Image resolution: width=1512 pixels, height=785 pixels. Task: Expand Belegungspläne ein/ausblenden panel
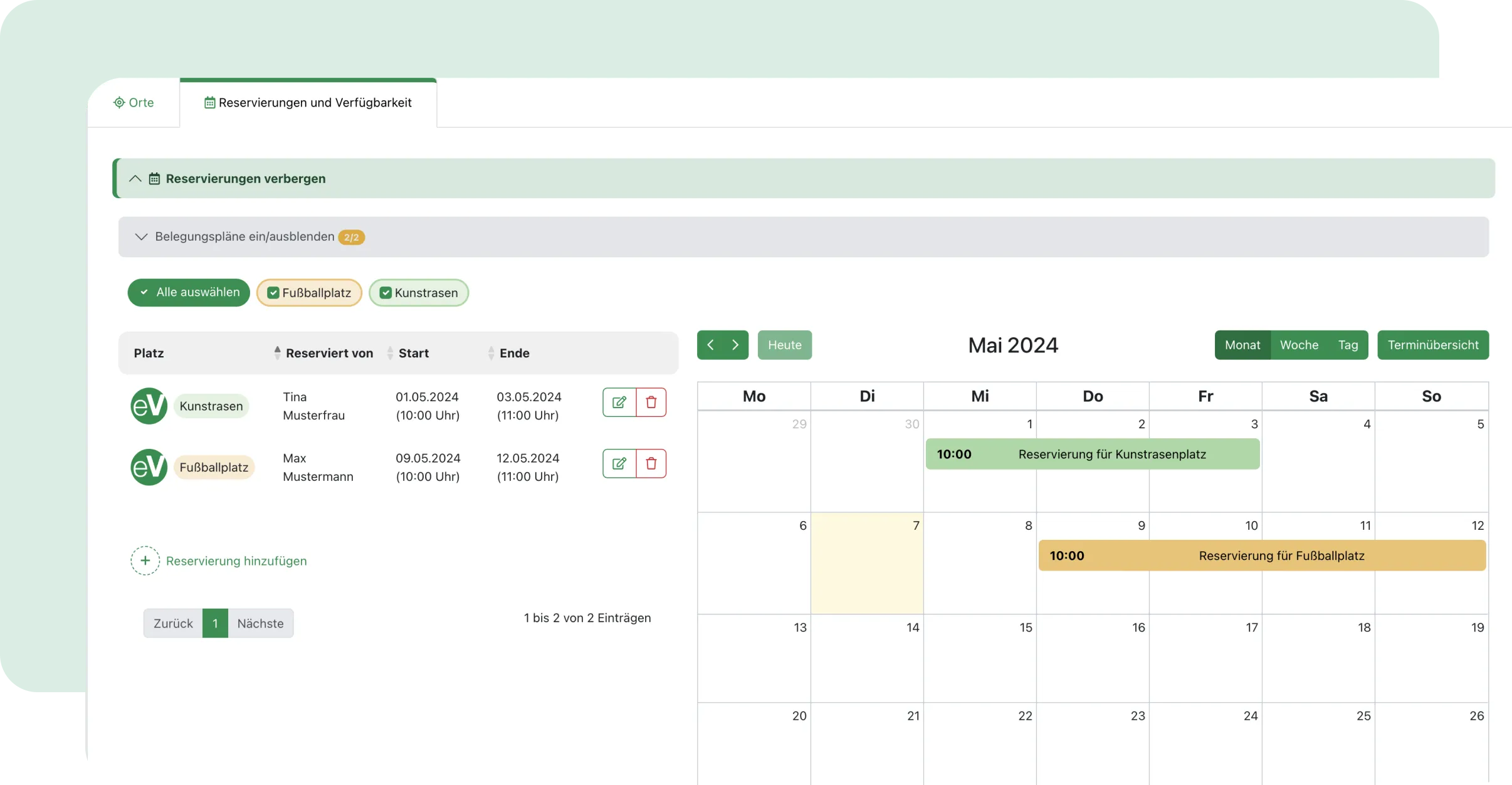pyautogui.click(x=803, y=237)
